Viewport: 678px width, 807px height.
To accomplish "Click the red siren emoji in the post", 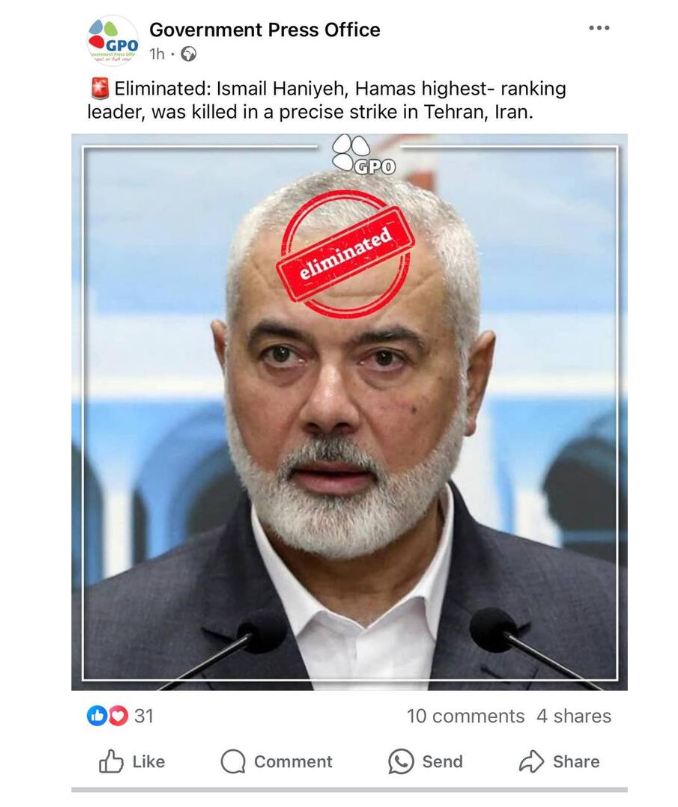I will (x=99, y=89).
